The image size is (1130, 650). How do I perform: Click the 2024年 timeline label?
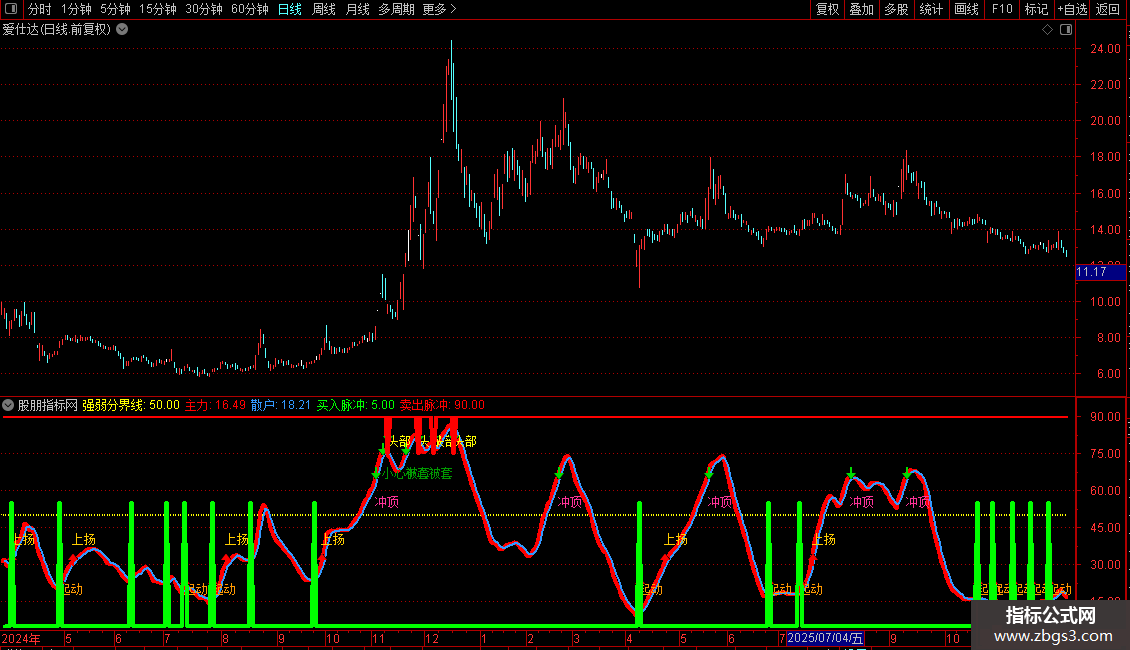coord(21,638)
